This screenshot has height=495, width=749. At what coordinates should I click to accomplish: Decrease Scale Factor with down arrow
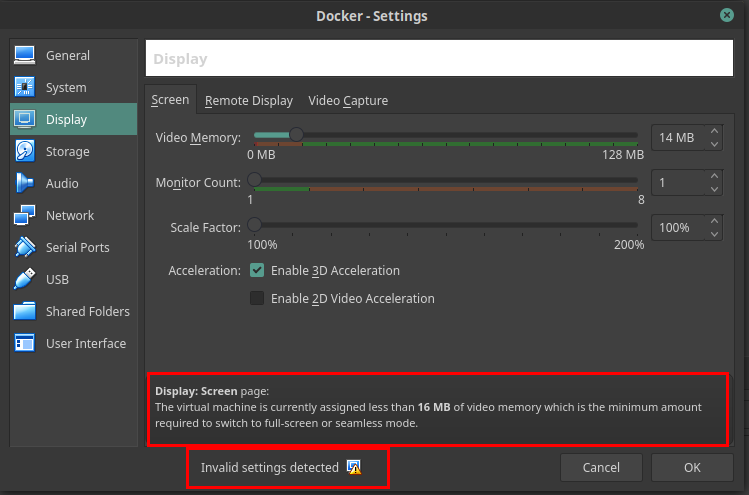point(714,234)
